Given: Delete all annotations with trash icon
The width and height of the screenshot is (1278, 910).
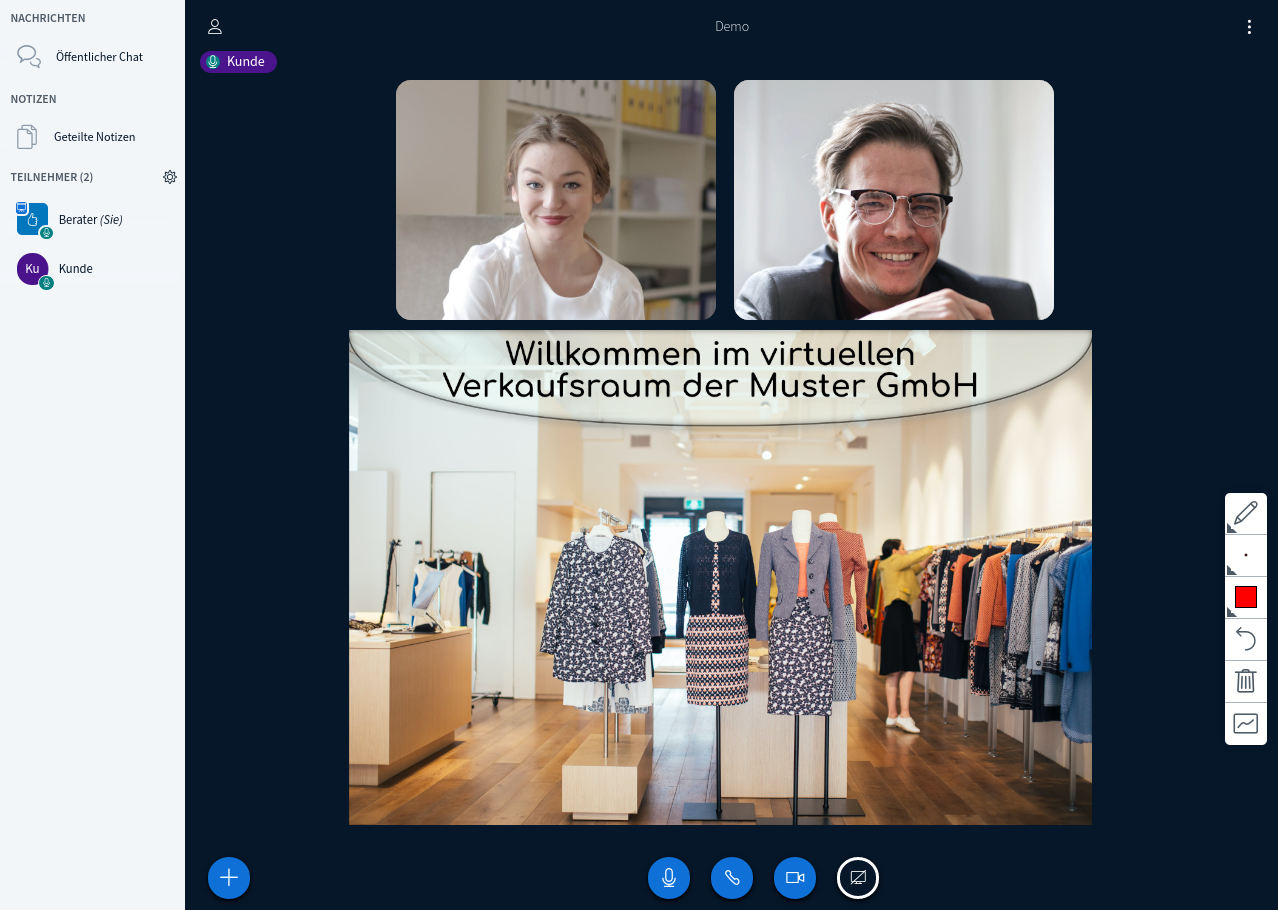Looking at the screenshot, I should pos(1246,682).
